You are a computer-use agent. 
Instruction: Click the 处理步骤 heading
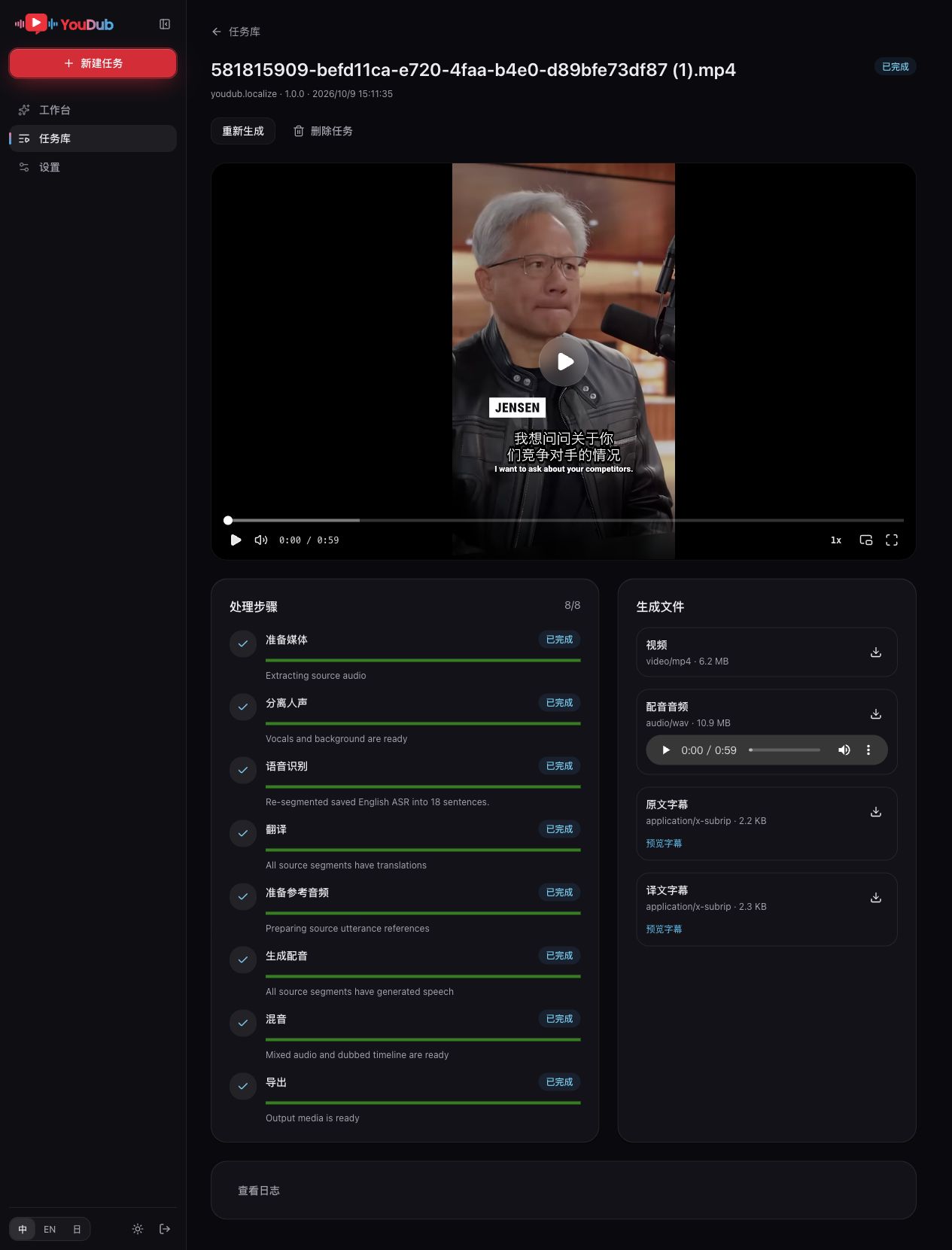pyautogui.click(x=254, y=607)
